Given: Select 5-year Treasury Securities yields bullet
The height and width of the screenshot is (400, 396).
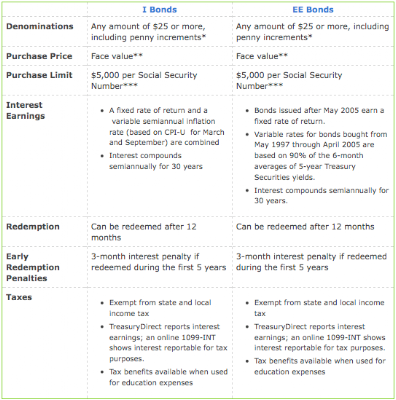Looking at the screenshot, I should click(321, 155).
